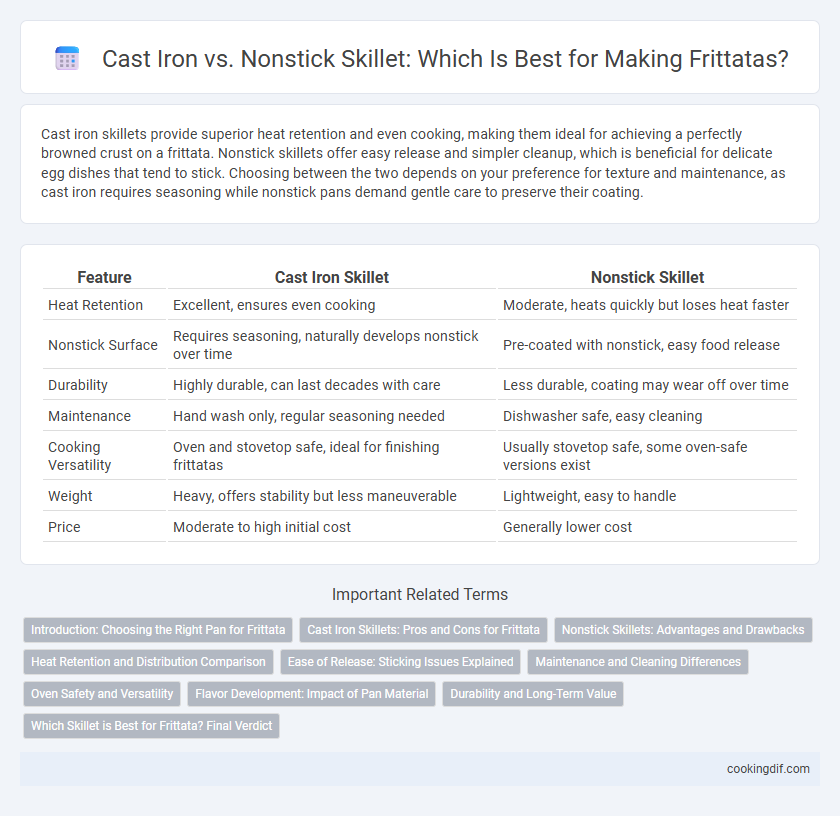Click the Cast Iron Skillet column header
Viewport: 840px width, 816px height.
pos(332,277)
